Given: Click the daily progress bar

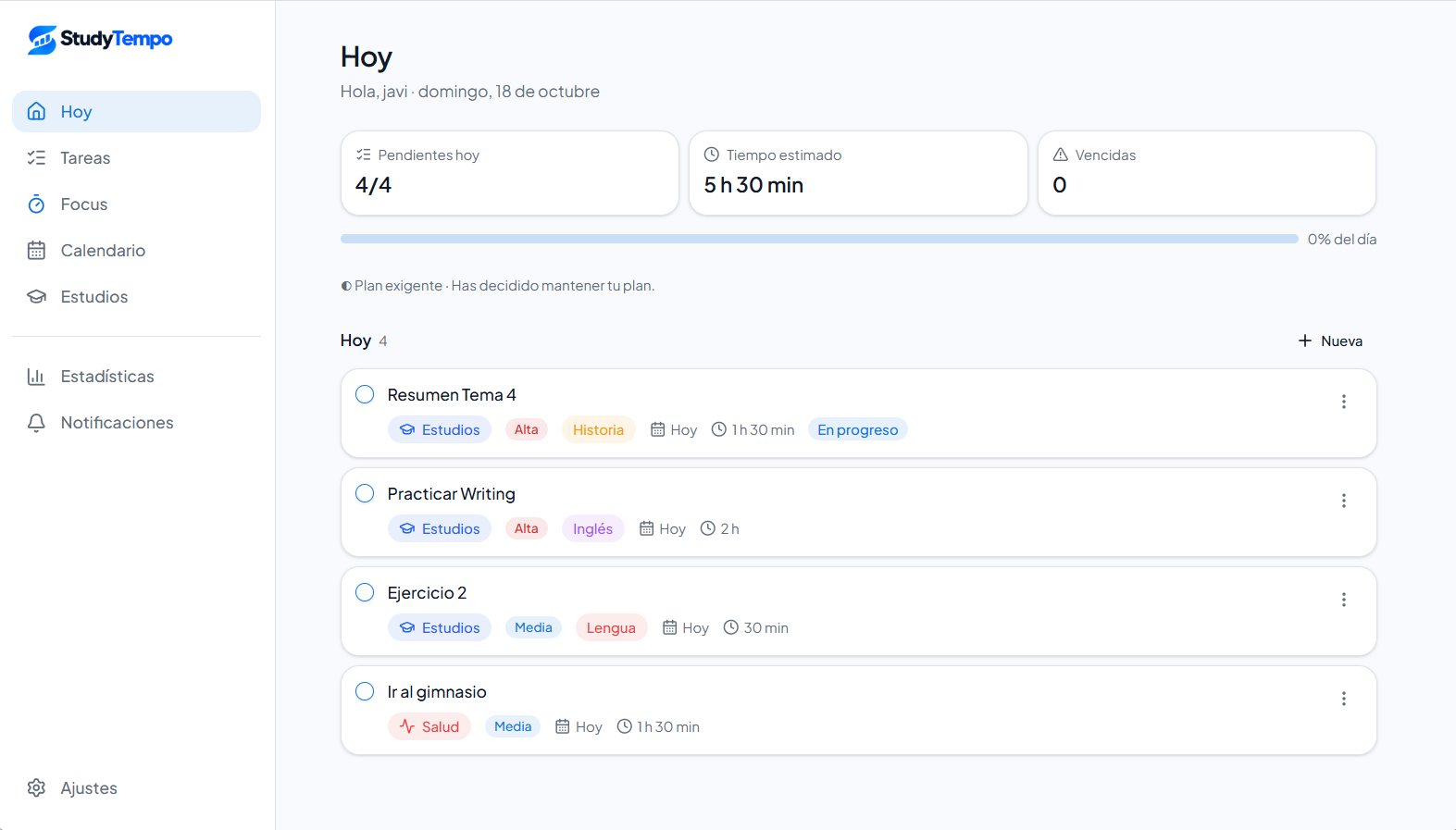Looking at the screenshot, I should point(819,239).
